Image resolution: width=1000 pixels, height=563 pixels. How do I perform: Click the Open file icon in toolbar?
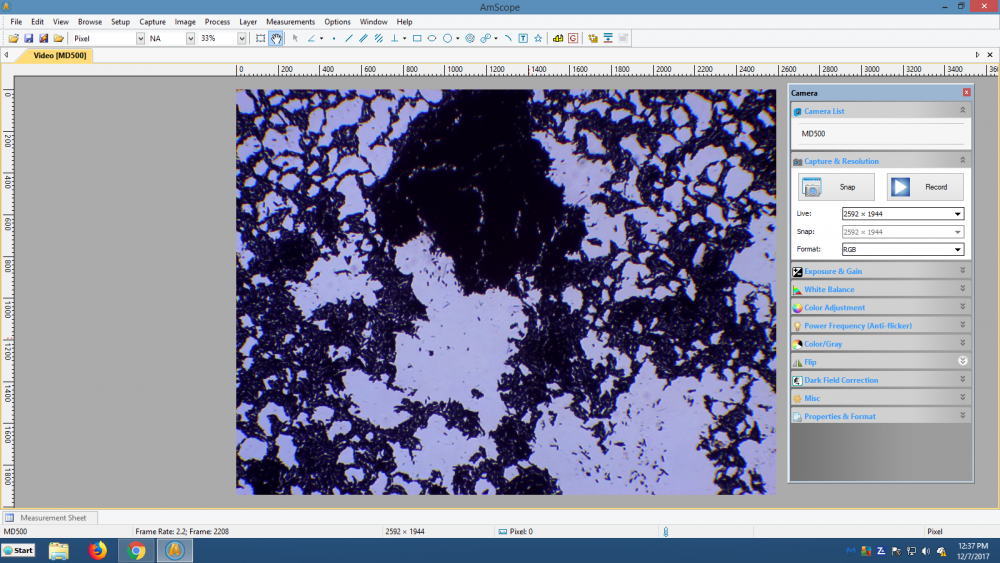pos(14,38)
